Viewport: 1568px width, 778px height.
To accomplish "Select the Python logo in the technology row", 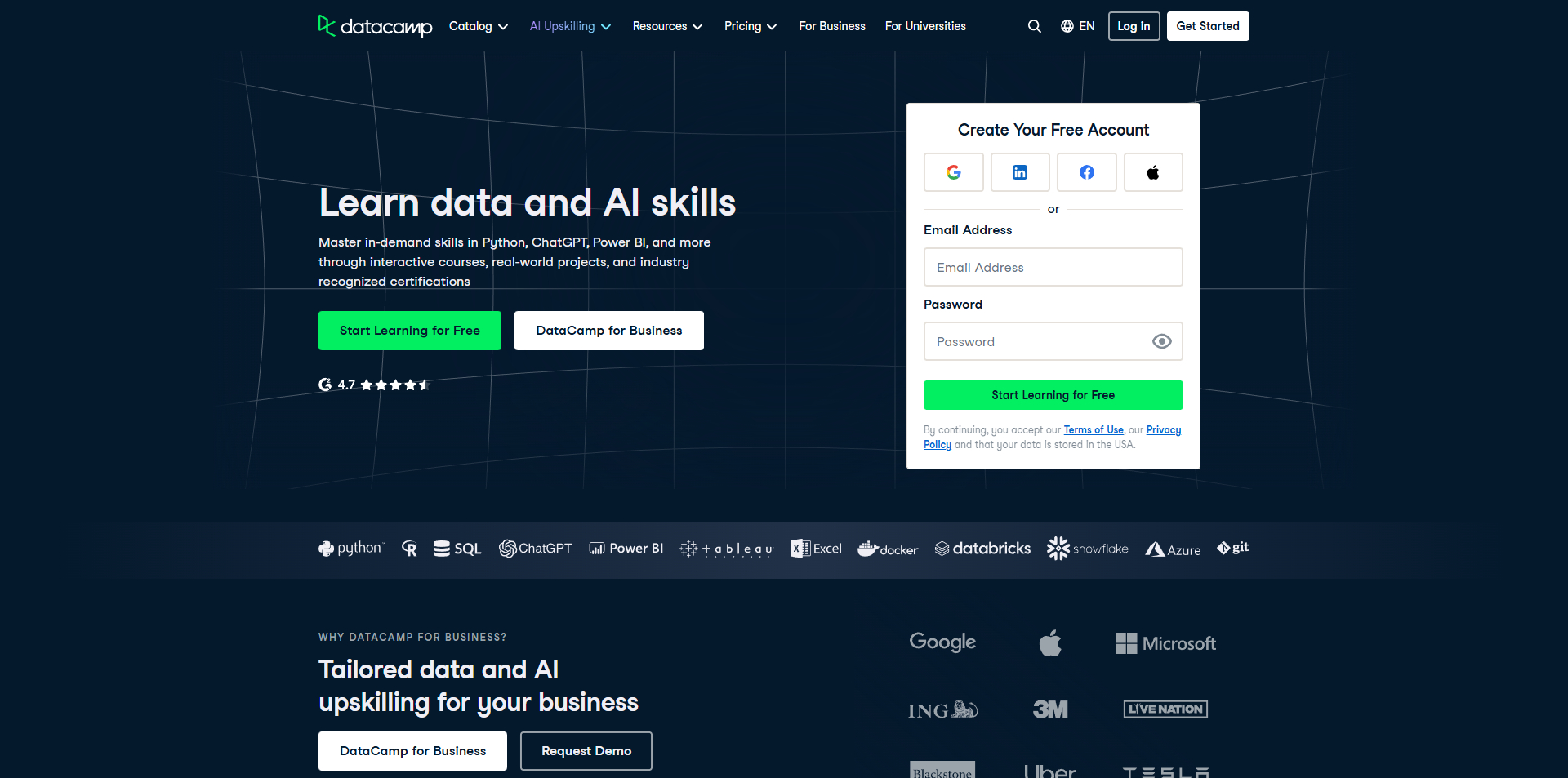I will point(350,548).
